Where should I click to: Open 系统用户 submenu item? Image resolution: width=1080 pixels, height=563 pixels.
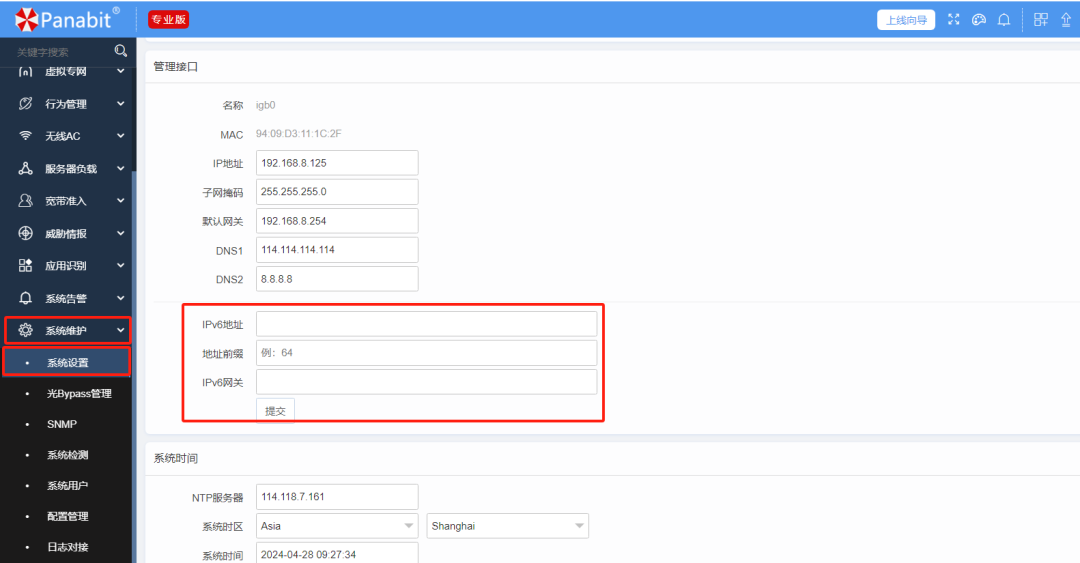(67, 485)
